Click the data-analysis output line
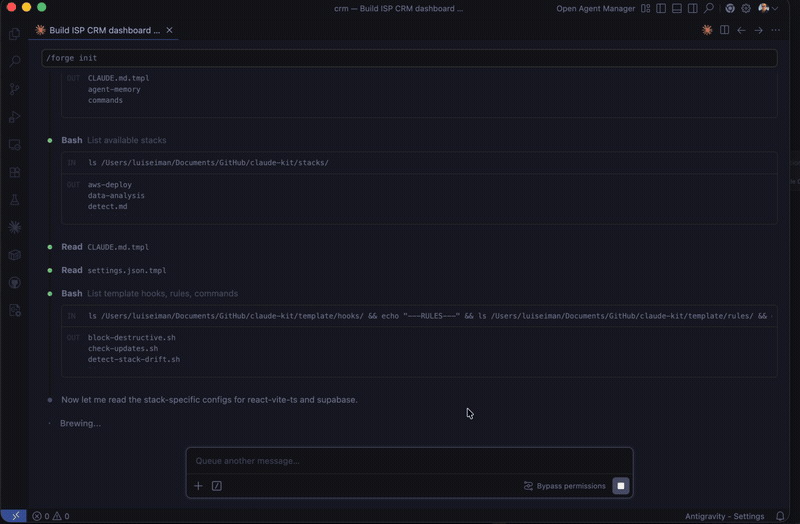 [116, 195]
